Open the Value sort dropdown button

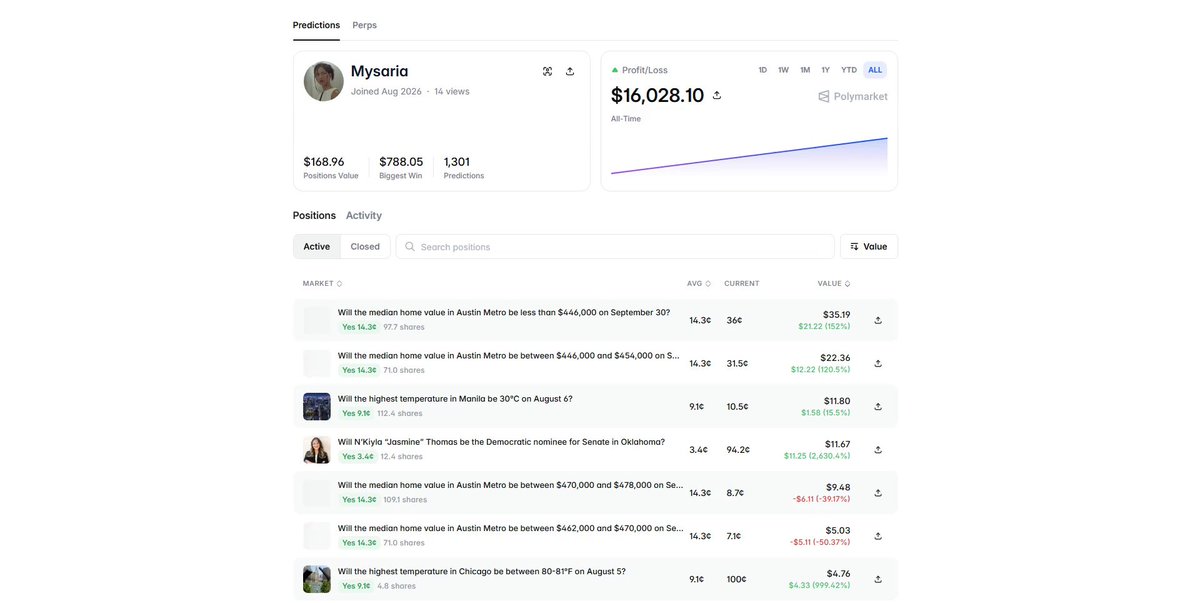869,246
